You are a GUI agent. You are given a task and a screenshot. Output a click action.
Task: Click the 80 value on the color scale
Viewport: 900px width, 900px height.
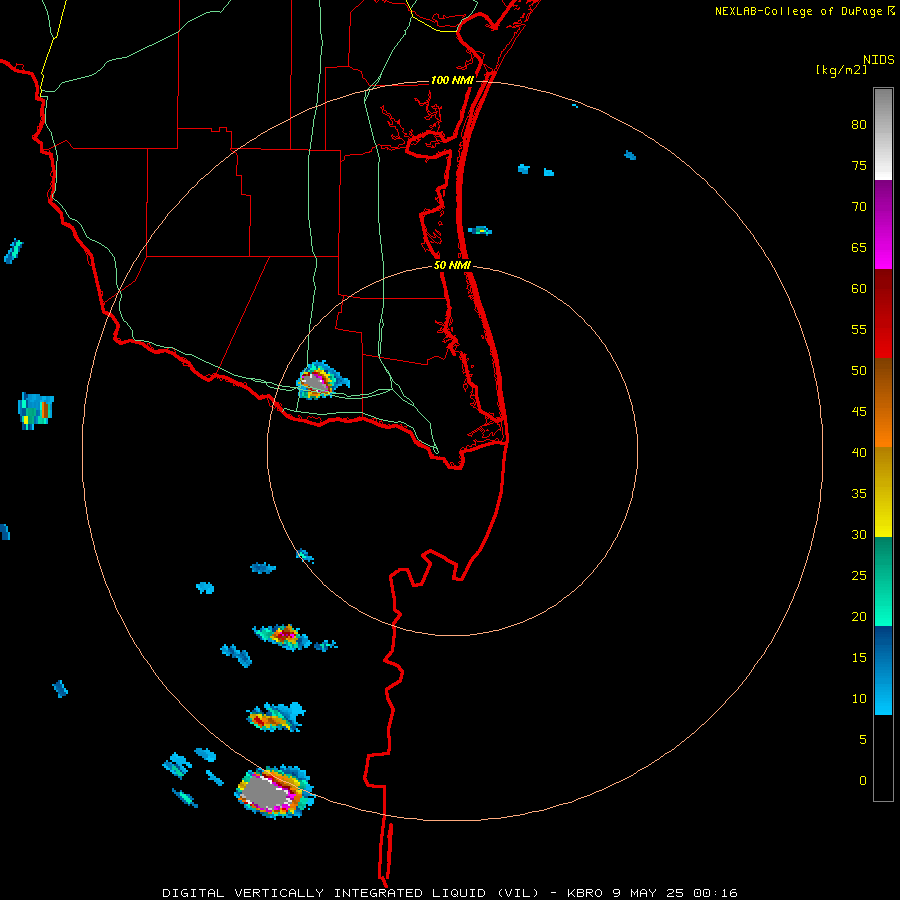(x=859, y=125)
